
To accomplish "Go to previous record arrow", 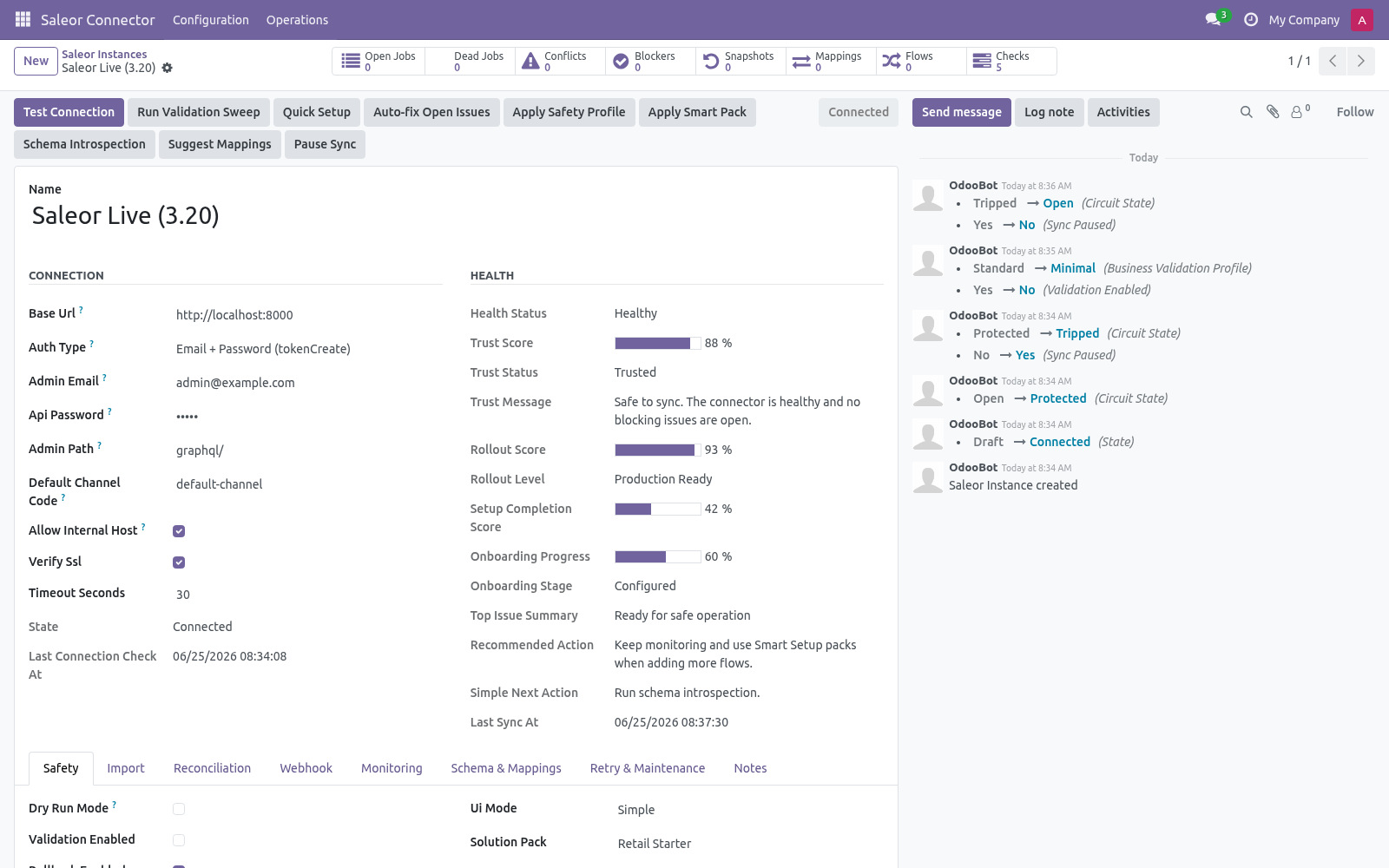I will coord(1333,61).
